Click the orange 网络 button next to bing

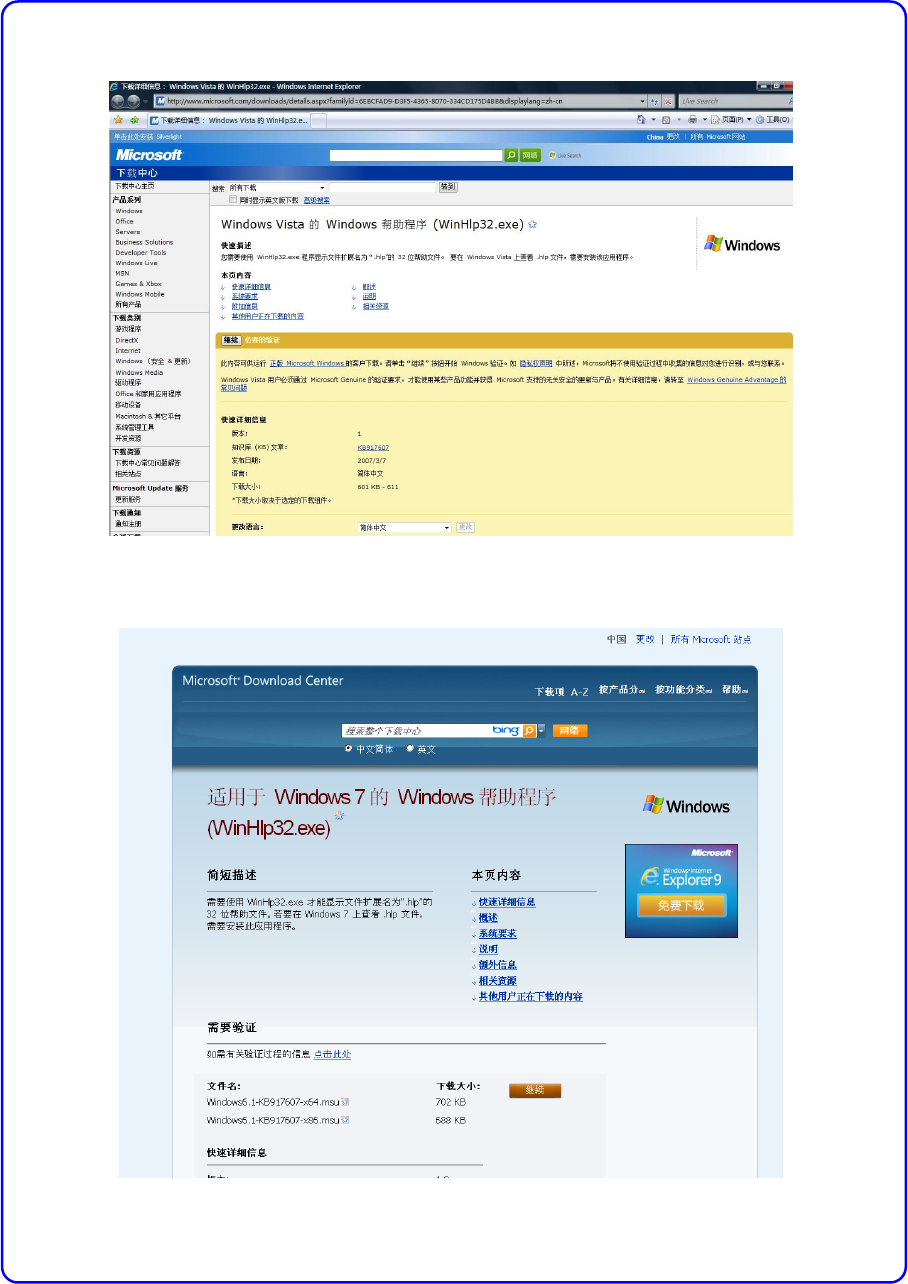pos(570,731)
